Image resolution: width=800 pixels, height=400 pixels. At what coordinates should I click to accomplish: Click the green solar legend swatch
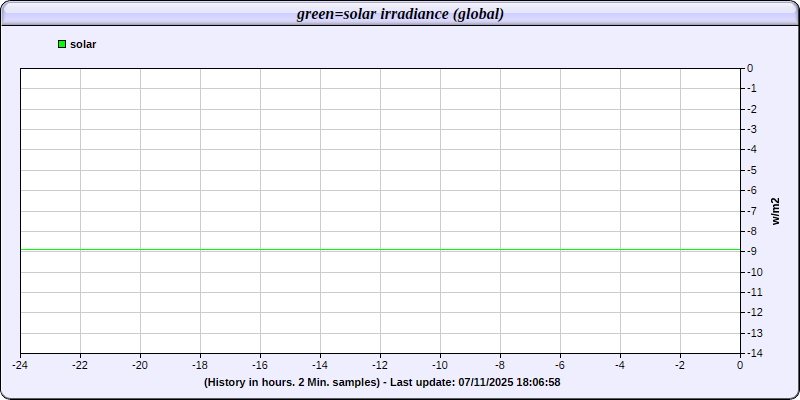click(62, 44)
